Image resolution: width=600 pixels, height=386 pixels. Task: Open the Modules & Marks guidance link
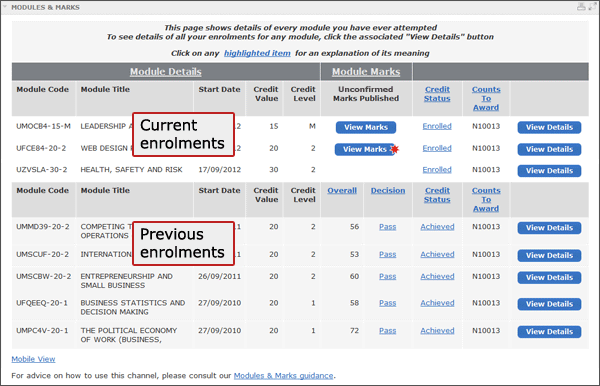[x=284, y=376]
